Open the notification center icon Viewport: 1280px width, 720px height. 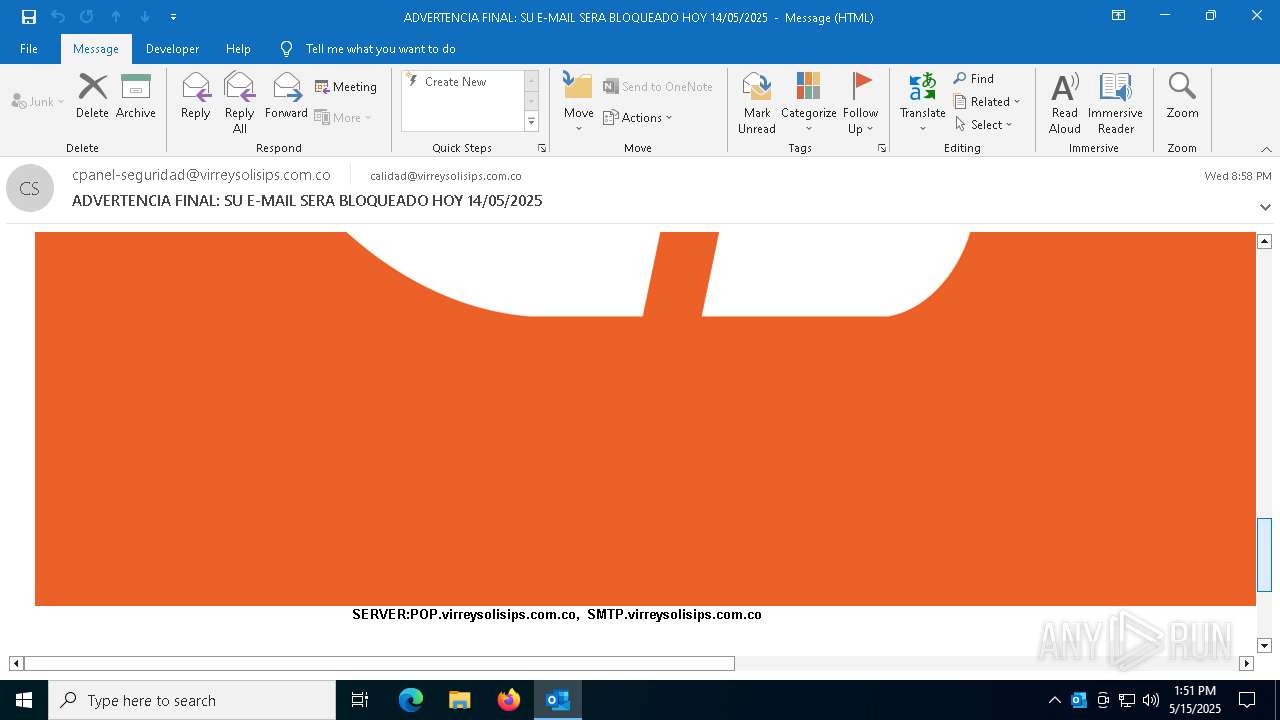pyautogui.click(x=1247, y=700)
